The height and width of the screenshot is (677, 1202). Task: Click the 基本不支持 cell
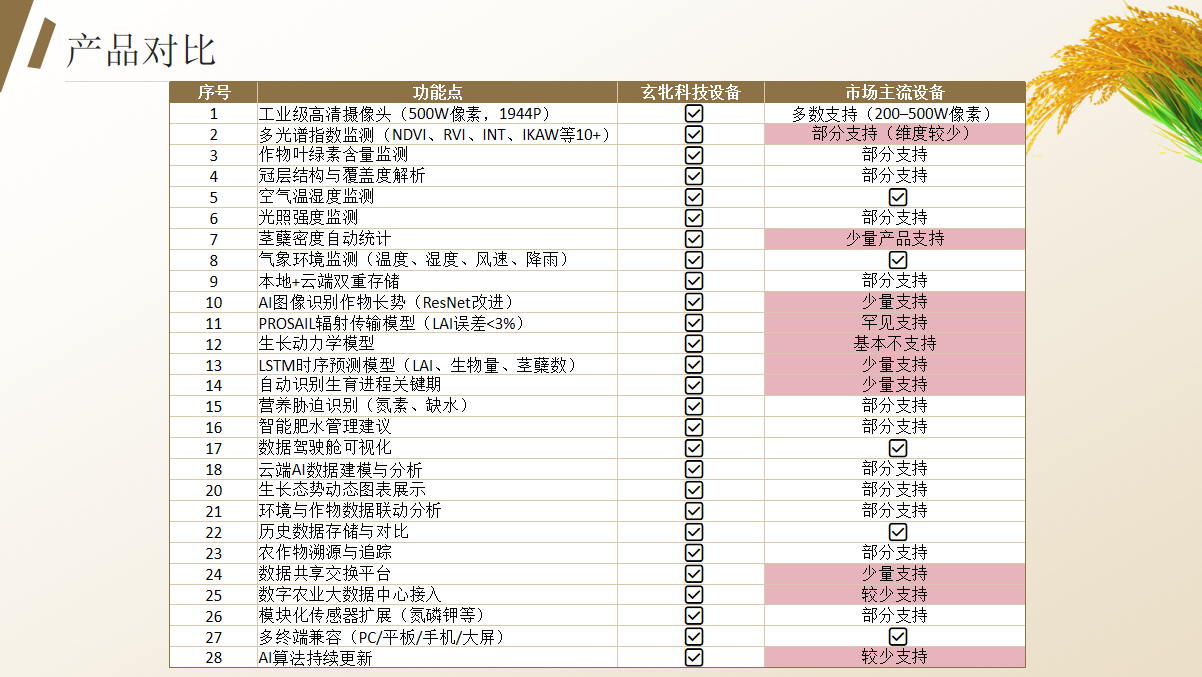895,343
